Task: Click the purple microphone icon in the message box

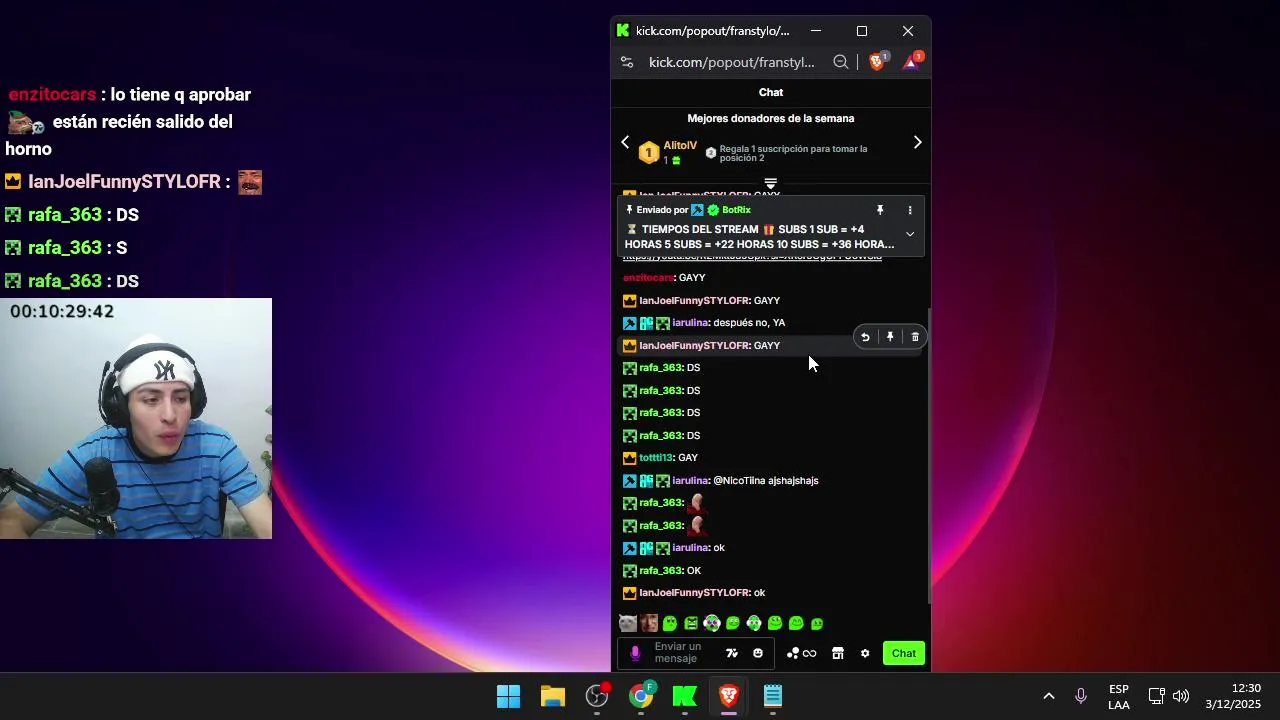Action: point(635,653)
